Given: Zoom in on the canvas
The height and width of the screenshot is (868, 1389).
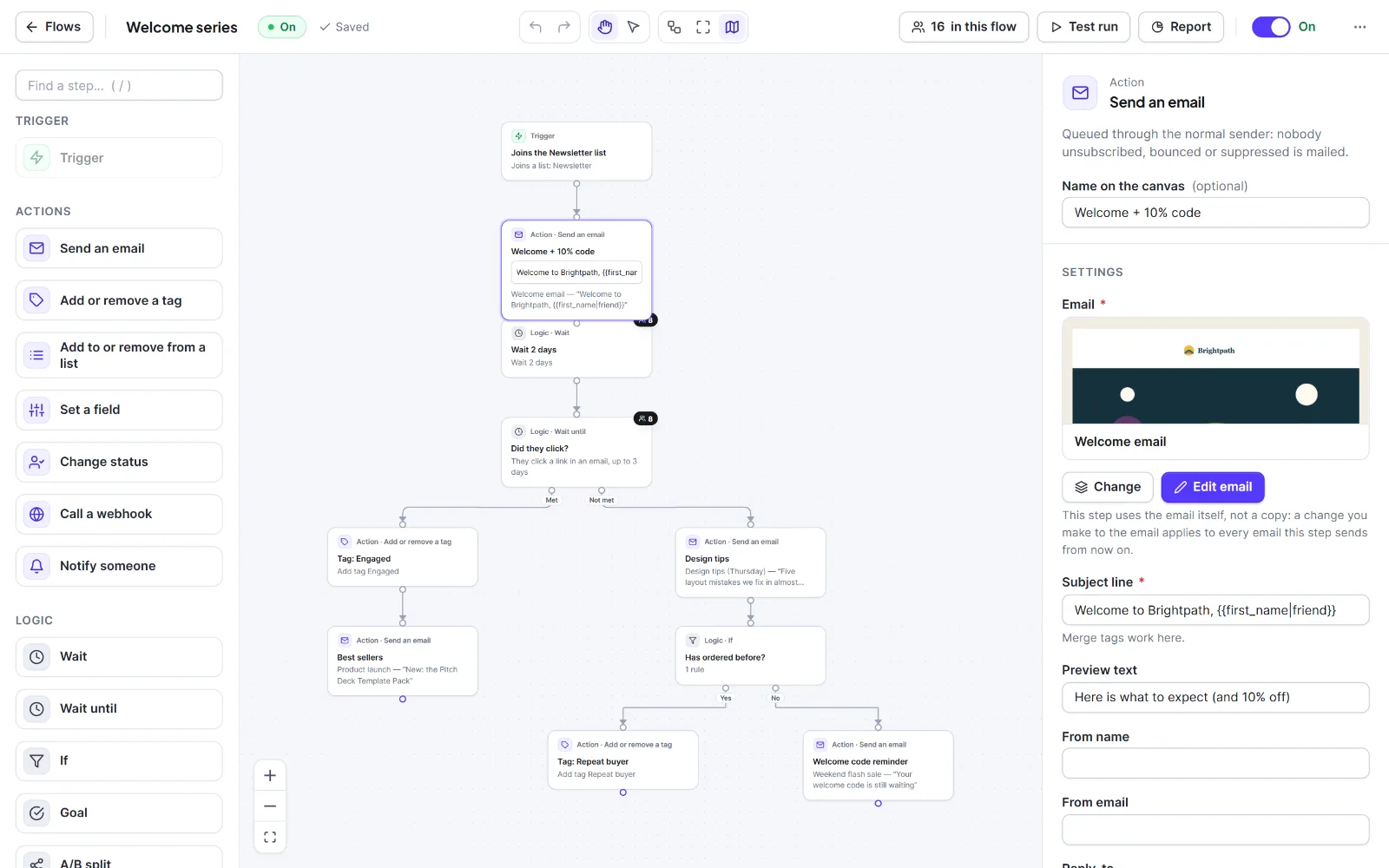Looking at the screenshot, I should tap(270, 776).
